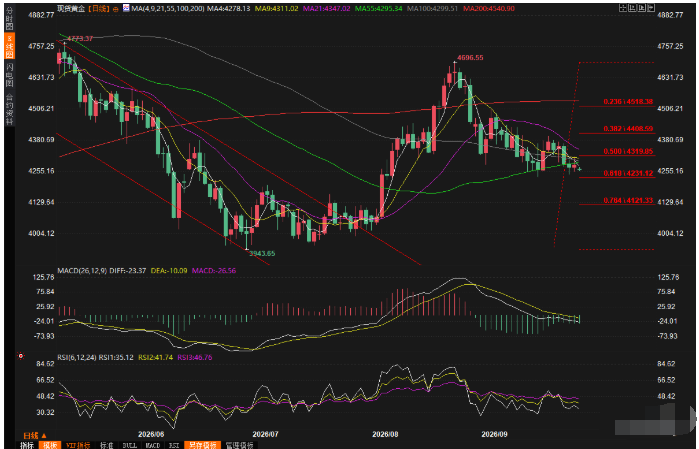The height and width of the screenshot is (449, 699).
Task: Click the 2026/06 date axis label
Action: (151, 434)
